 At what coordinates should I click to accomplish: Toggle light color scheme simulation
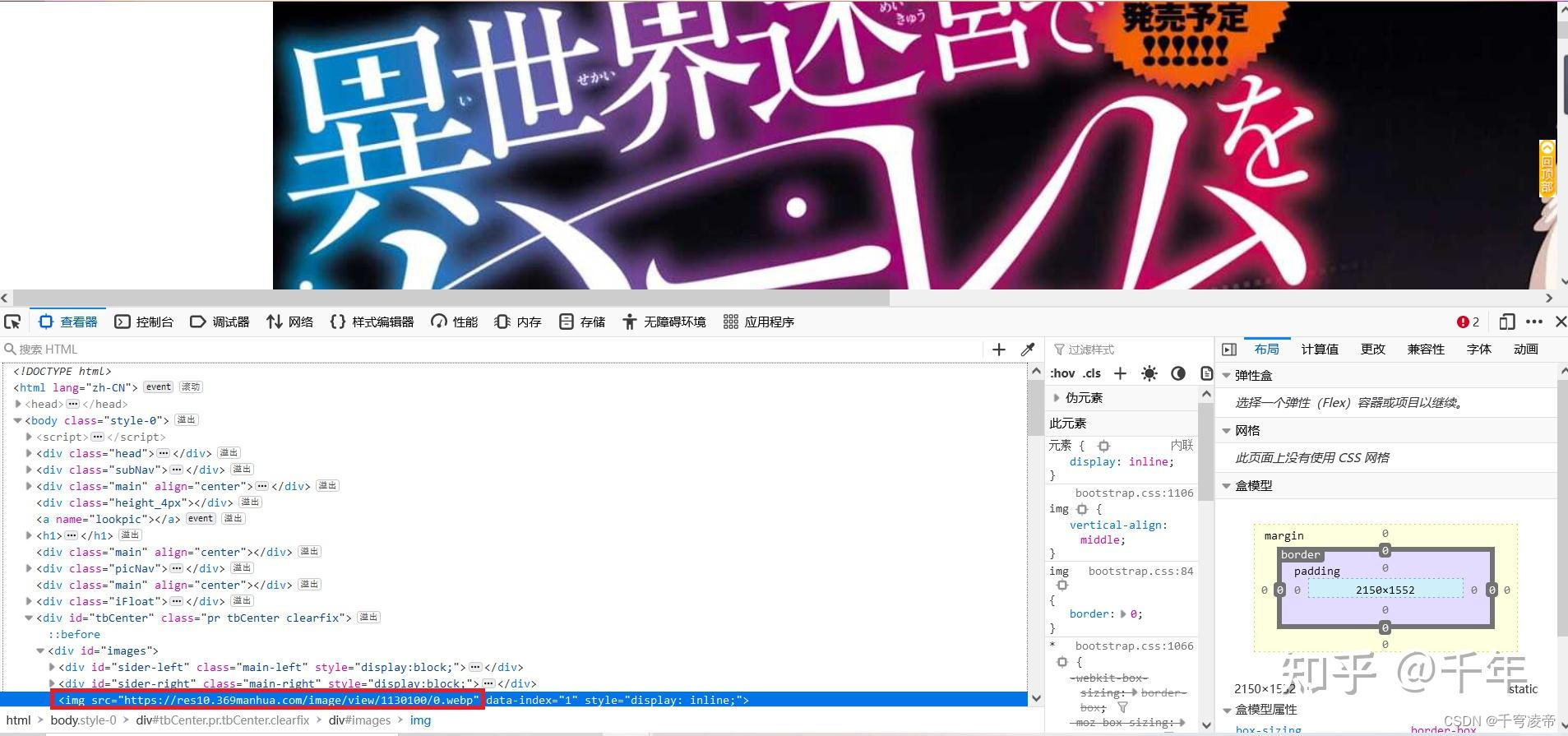tap(1149, 373)
